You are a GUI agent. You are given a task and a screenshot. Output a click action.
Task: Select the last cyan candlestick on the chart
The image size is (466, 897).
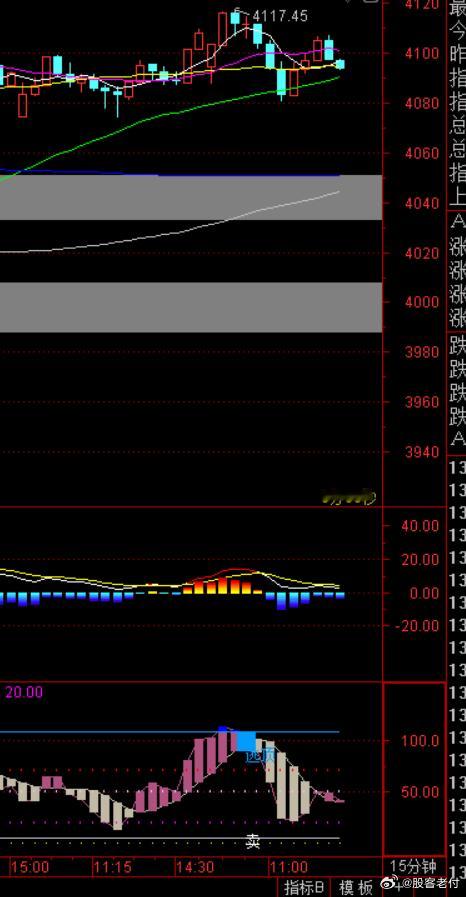tap(340, 64)
